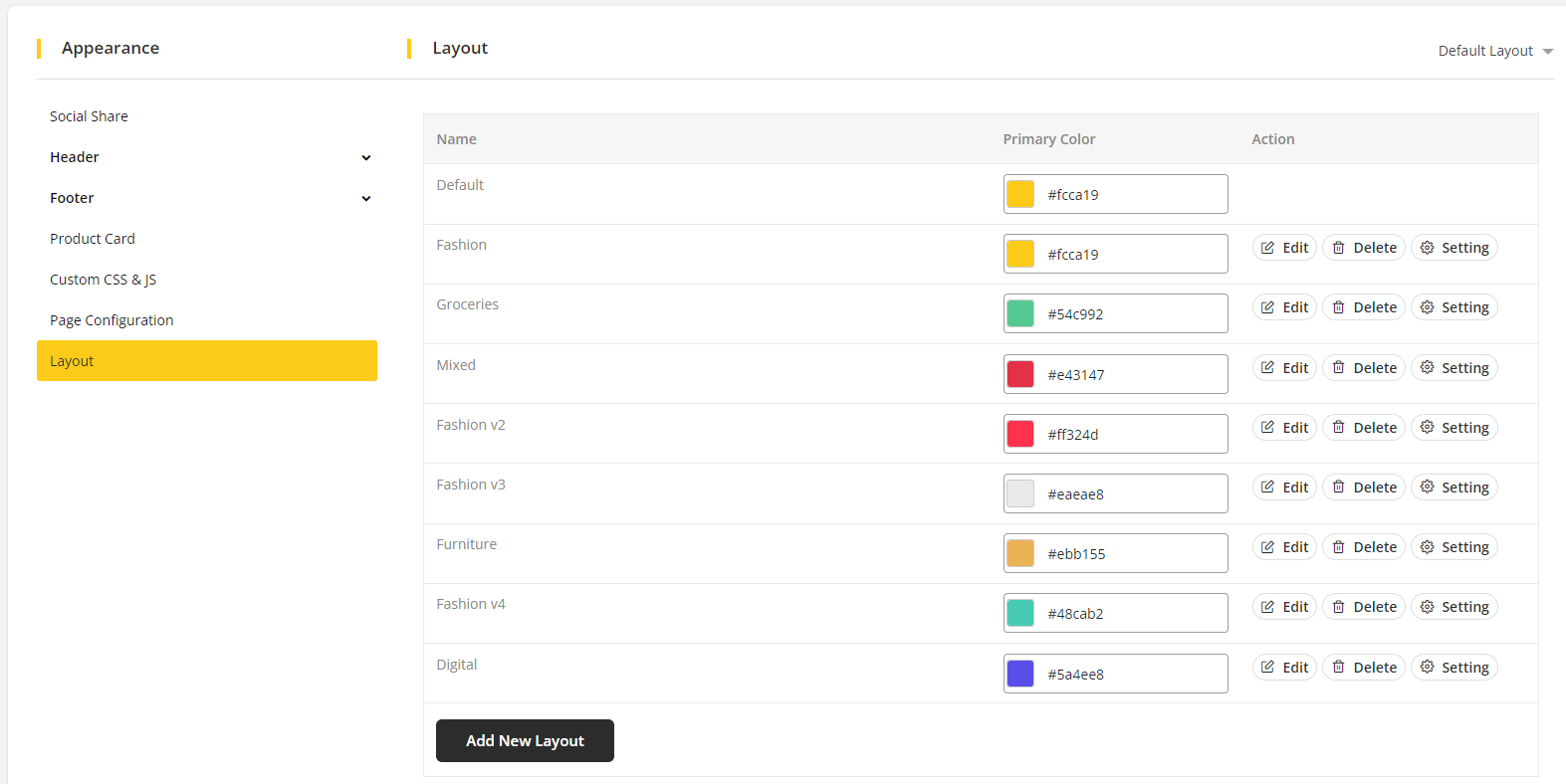Expand the Footer section chevron
This screenshot has height=784, width=1566.
pos(366,199)
